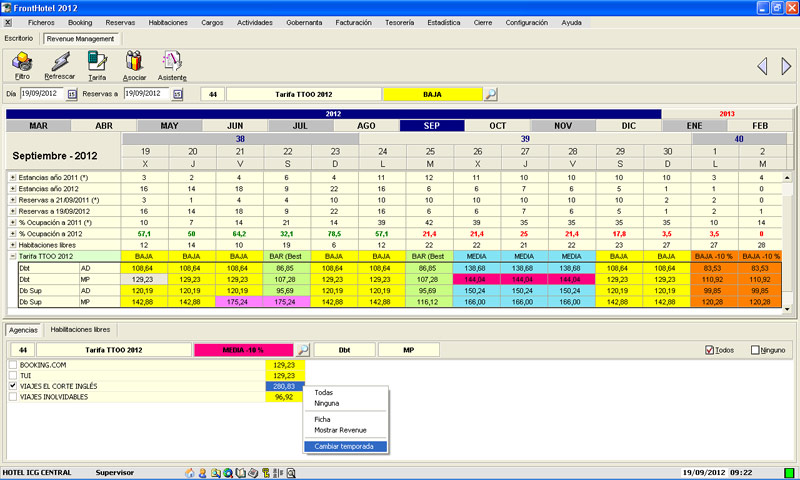This screenshot has height=480, width=800.
Task: Click the Asociar toolbar icon
Action: pyautogui.click(x=134, y=64)
